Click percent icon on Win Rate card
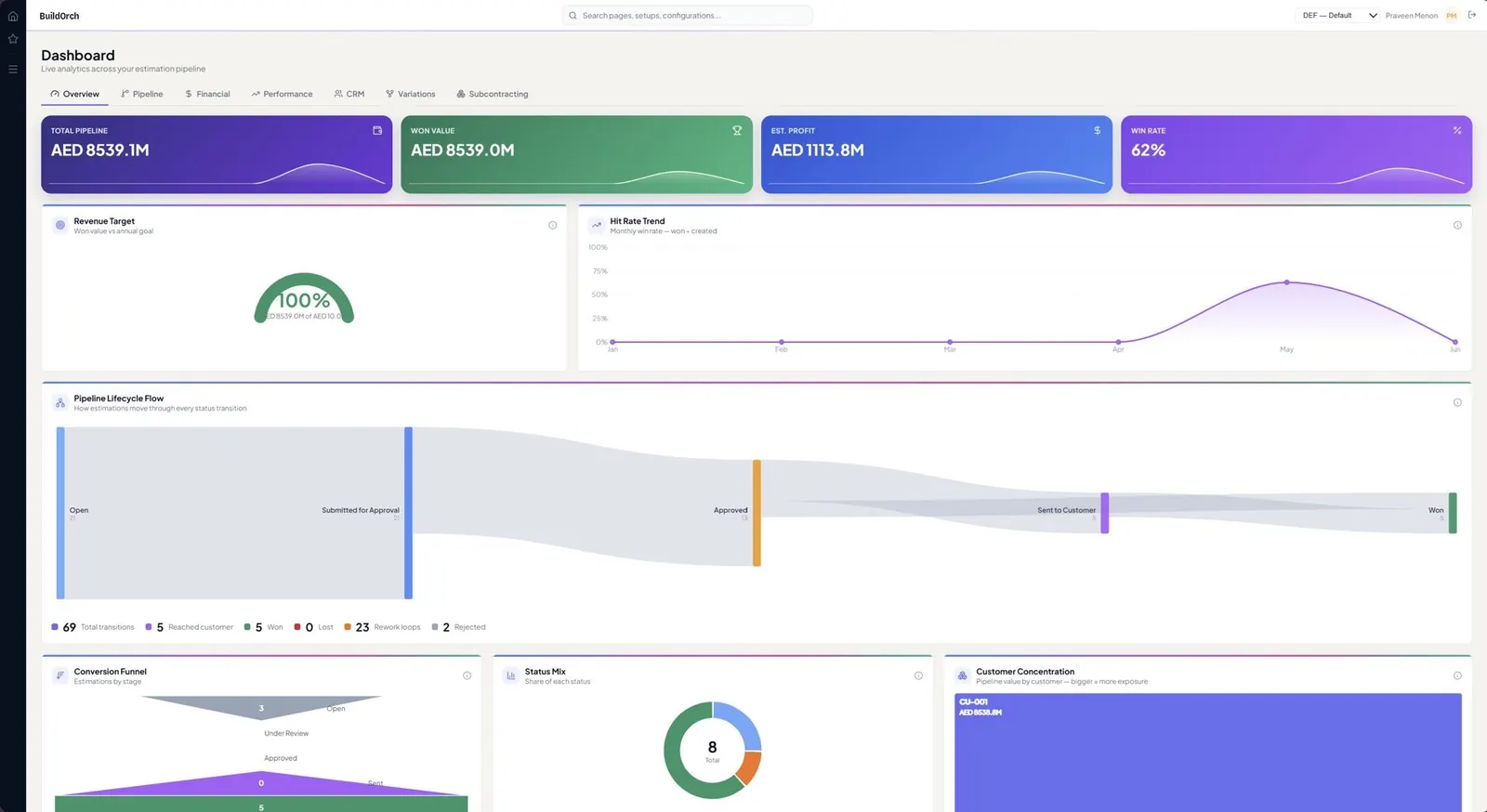This screenshot has height=812, width=1487. click(1457, 131)
